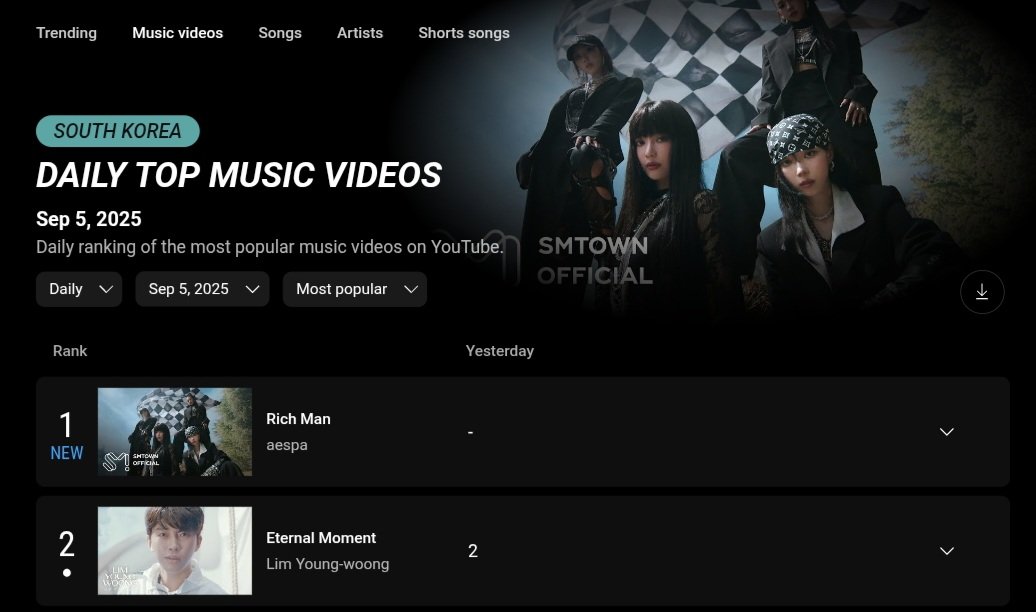Screen dimensions: 1036x612
Task: Click the DAILY TOP MUSIC VIDEOS heading
Action: (239, 175)
